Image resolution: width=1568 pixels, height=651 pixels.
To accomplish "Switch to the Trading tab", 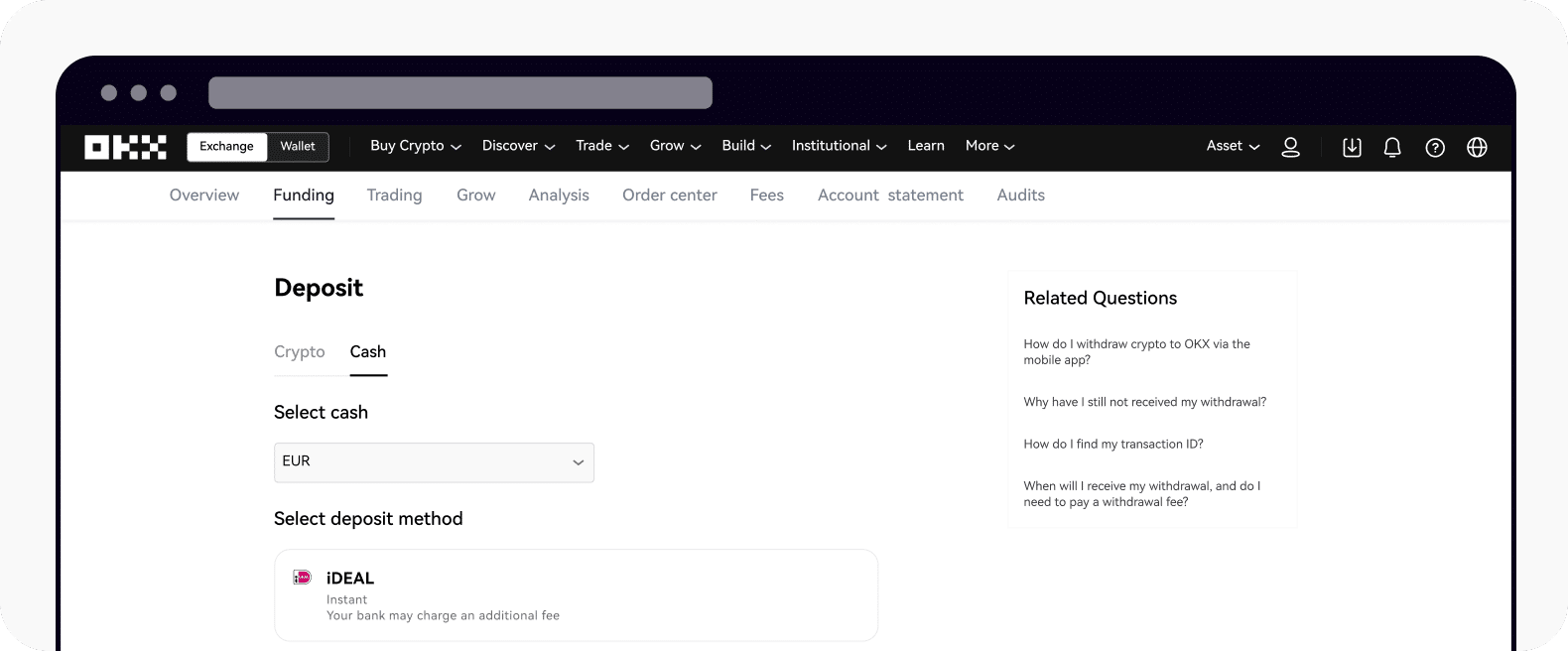I will click(x=394, y=195).
